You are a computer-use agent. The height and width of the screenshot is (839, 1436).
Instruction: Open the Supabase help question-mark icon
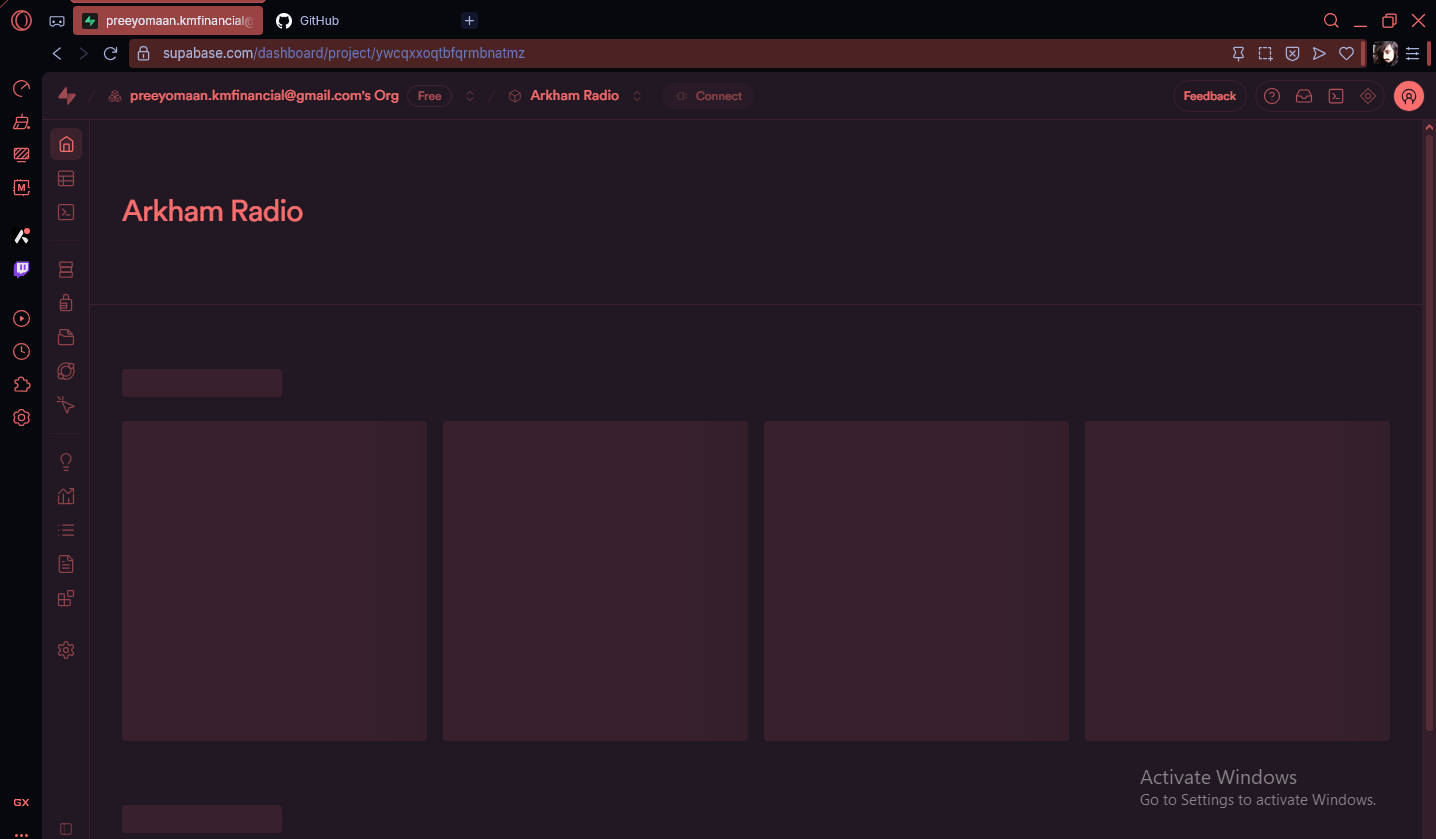point(1272,96)
